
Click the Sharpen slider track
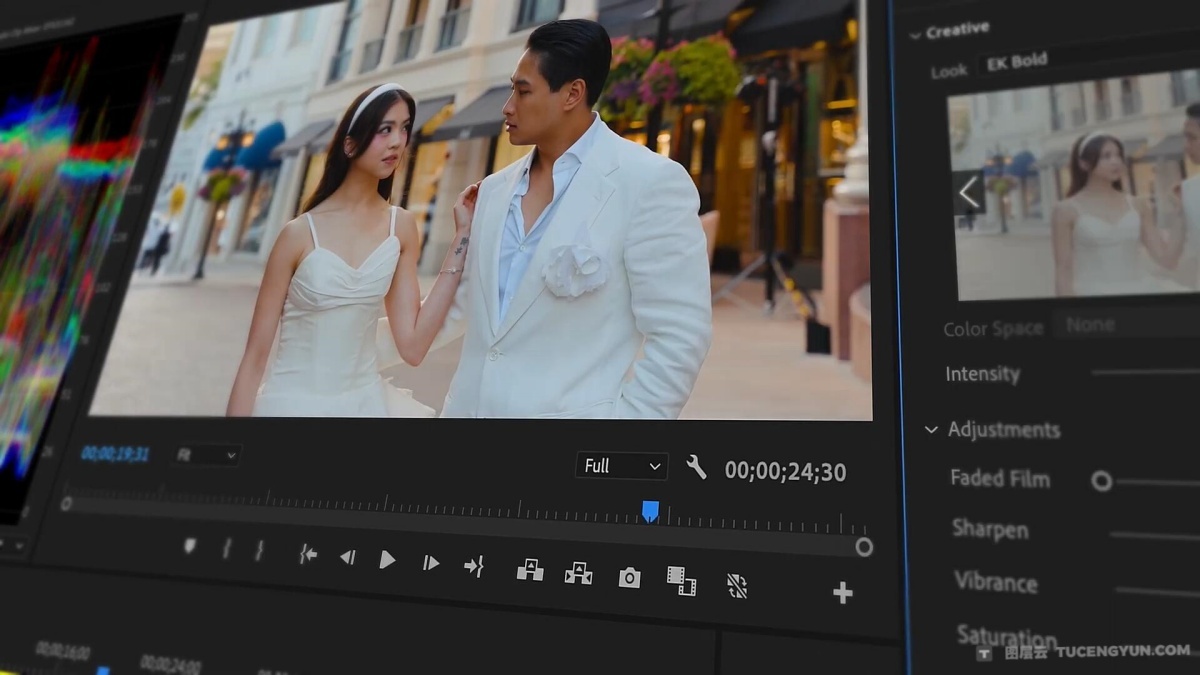[x=1154, y=536]
